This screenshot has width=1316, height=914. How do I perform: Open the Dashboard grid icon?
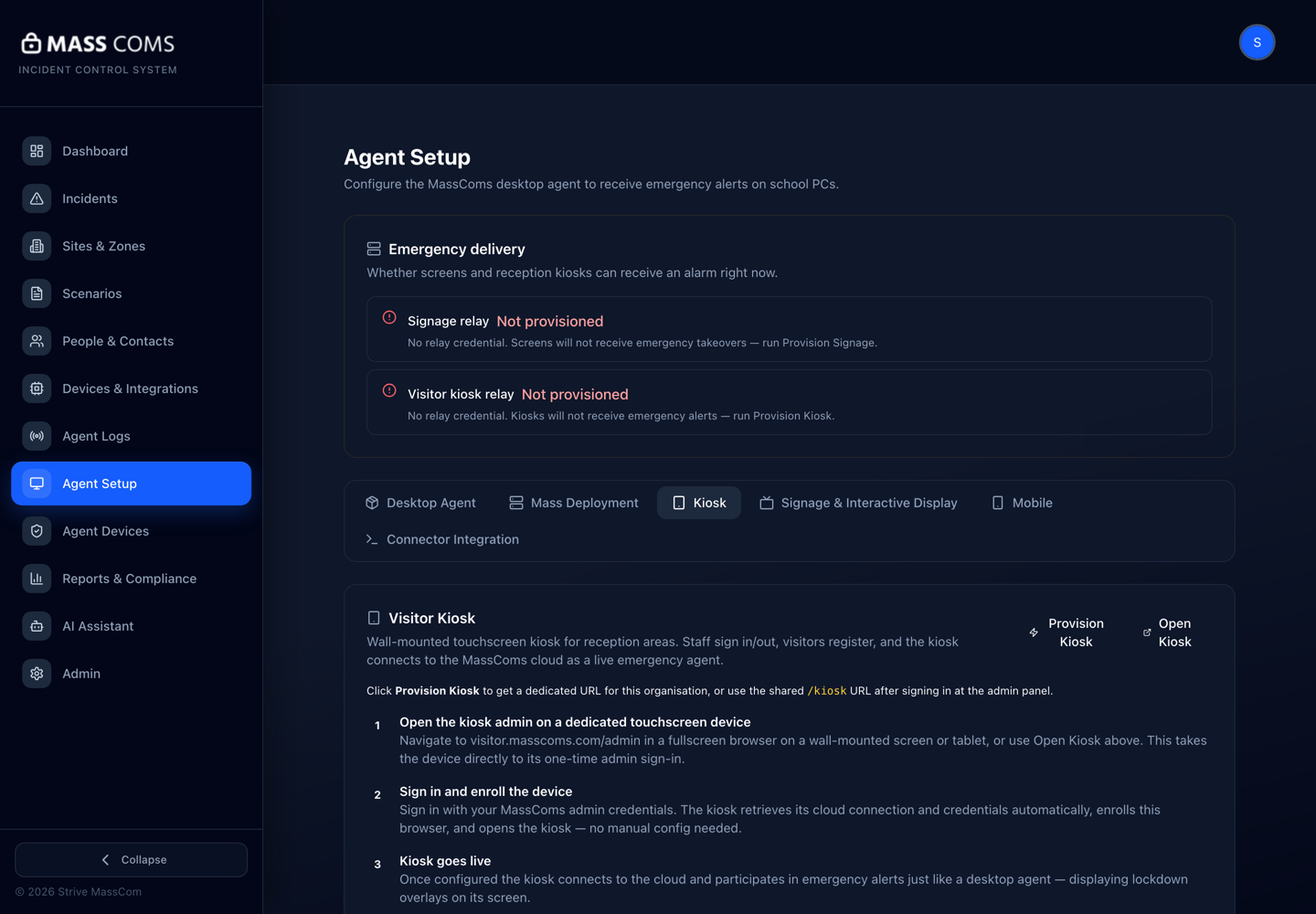pos(37,151)
